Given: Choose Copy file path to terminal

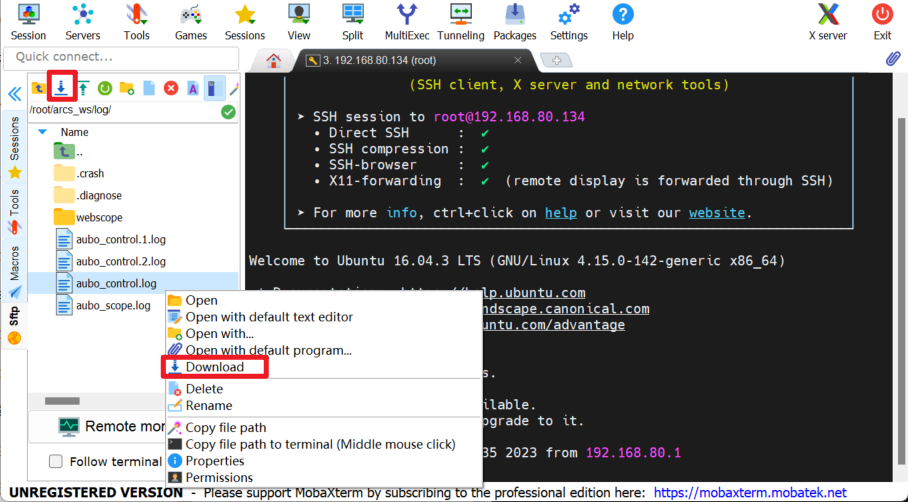Looking at the screenshot, I should tap(324, 445).
